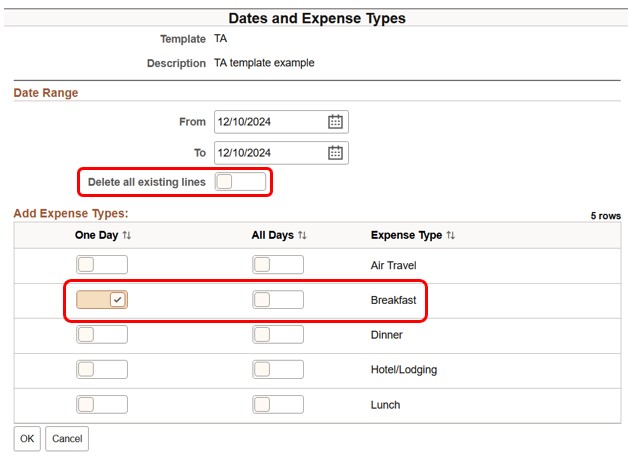The image size is (631, 456).
Task: Click the Cancel button
Action: pos(67,439)
